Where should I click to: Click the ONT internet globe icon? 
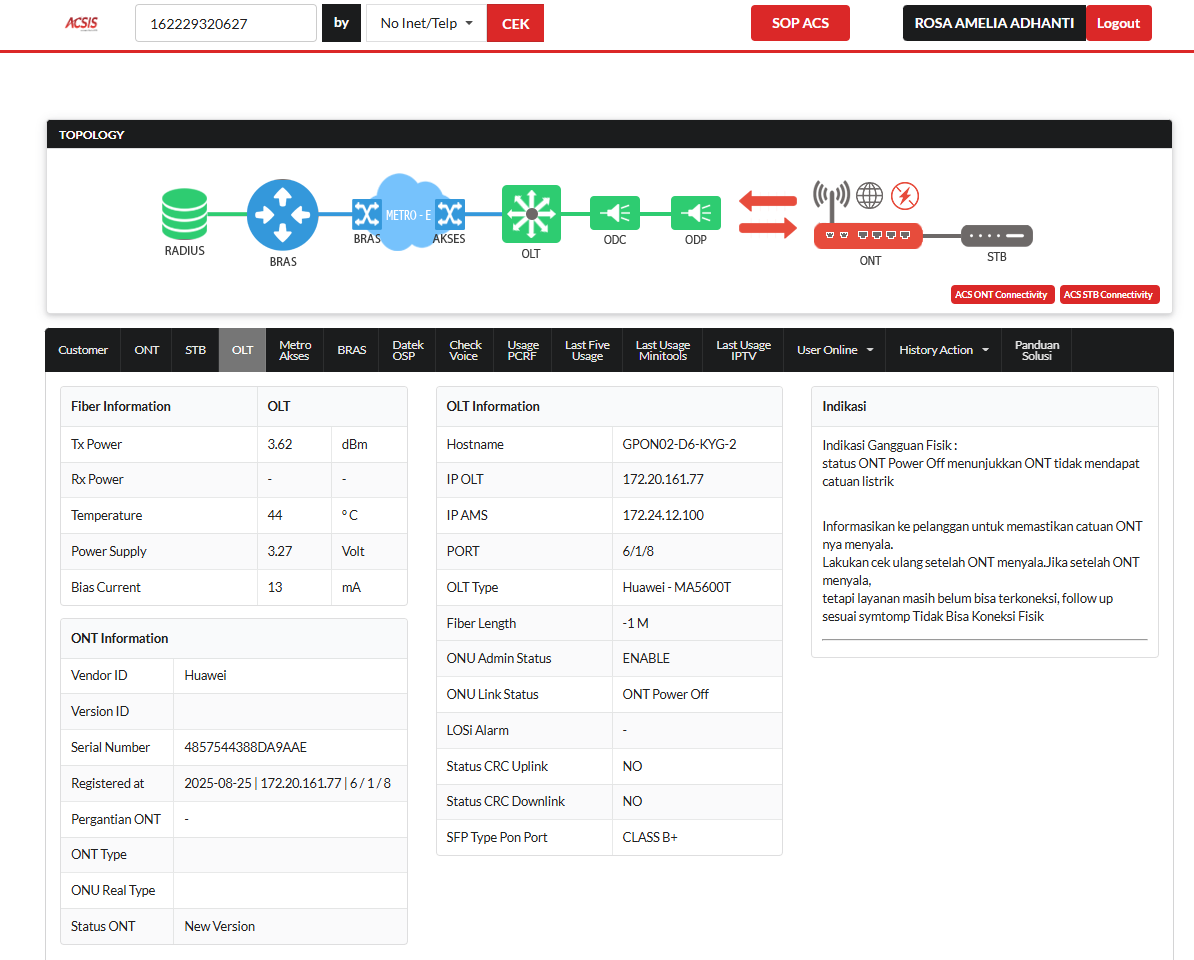870,196
